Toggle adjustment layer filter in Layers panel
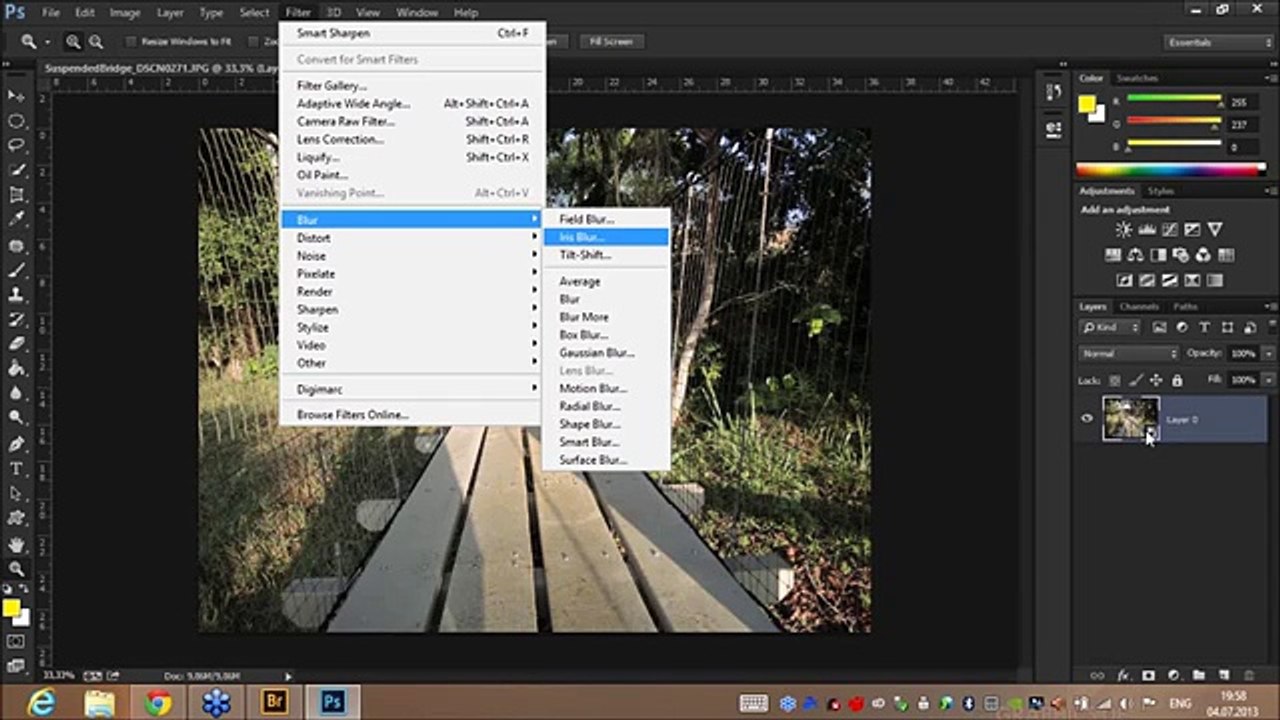 [1182, 327]
